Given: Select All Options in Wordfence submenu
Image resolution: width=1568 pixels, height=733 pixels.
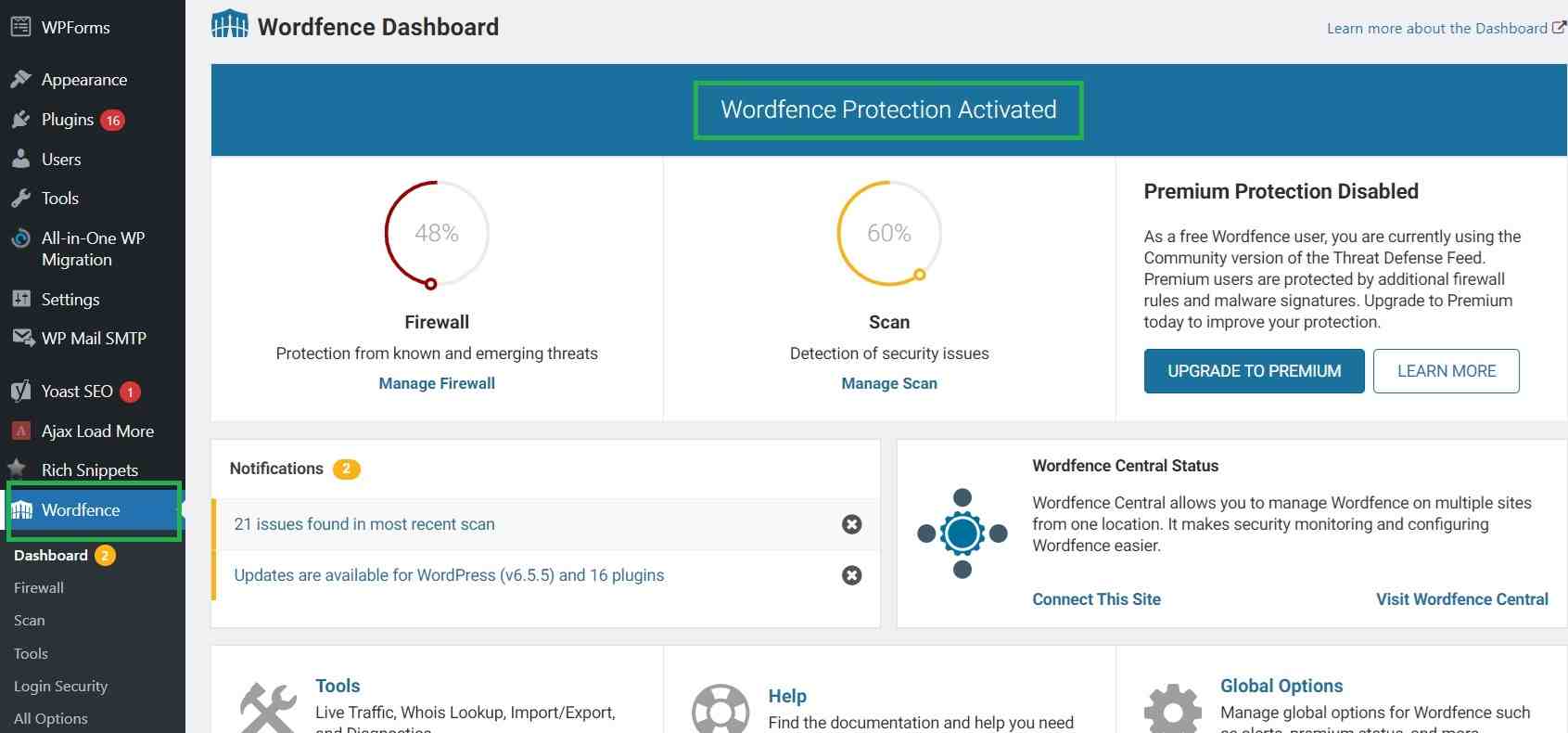Looking at the screenshot, I should pos(51,719).
